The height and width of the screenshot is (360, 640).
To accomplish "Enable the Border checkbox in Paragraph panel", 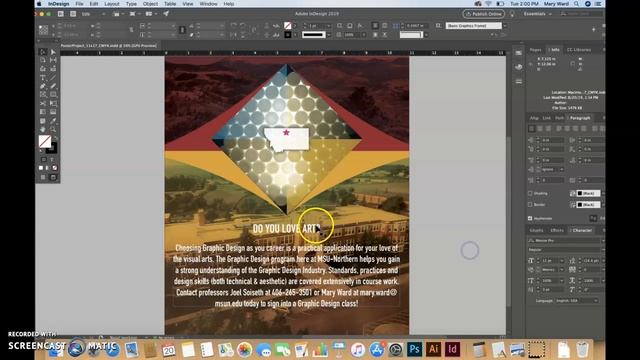I will coord(530,204).
